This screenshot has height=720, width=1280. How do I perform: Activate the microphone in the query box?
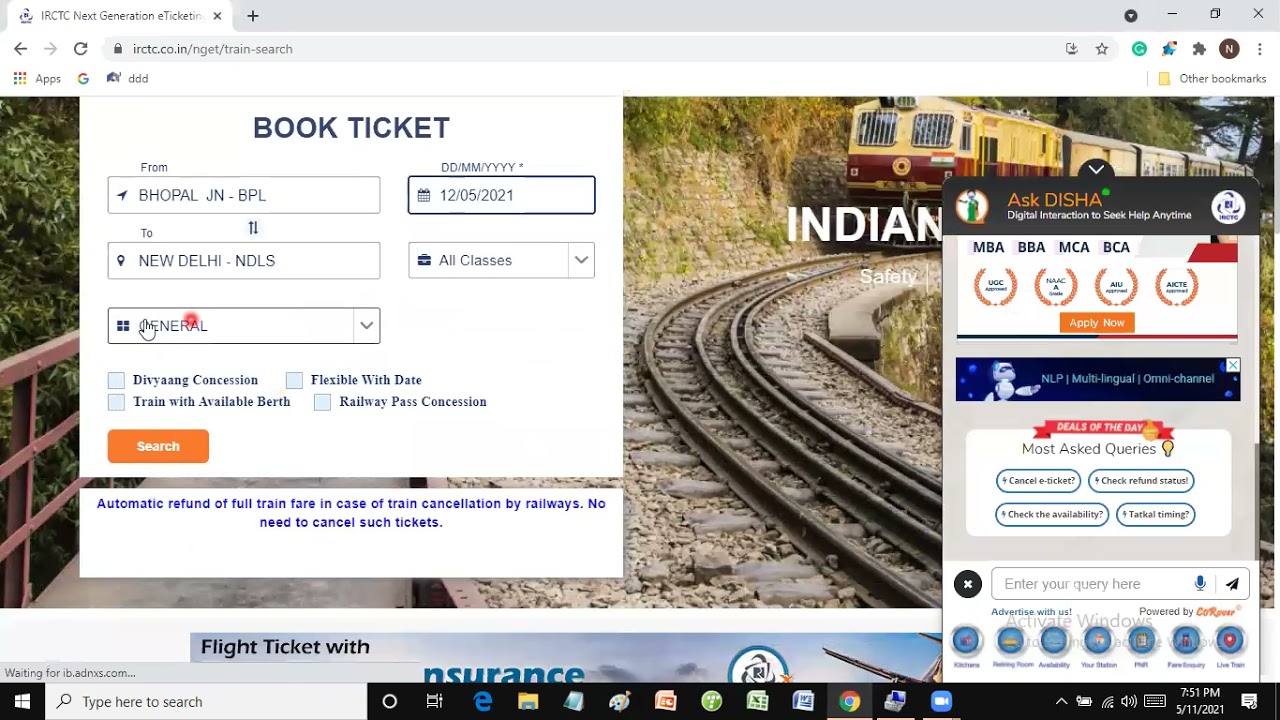pyautogui.click(x=1200, y=584)
